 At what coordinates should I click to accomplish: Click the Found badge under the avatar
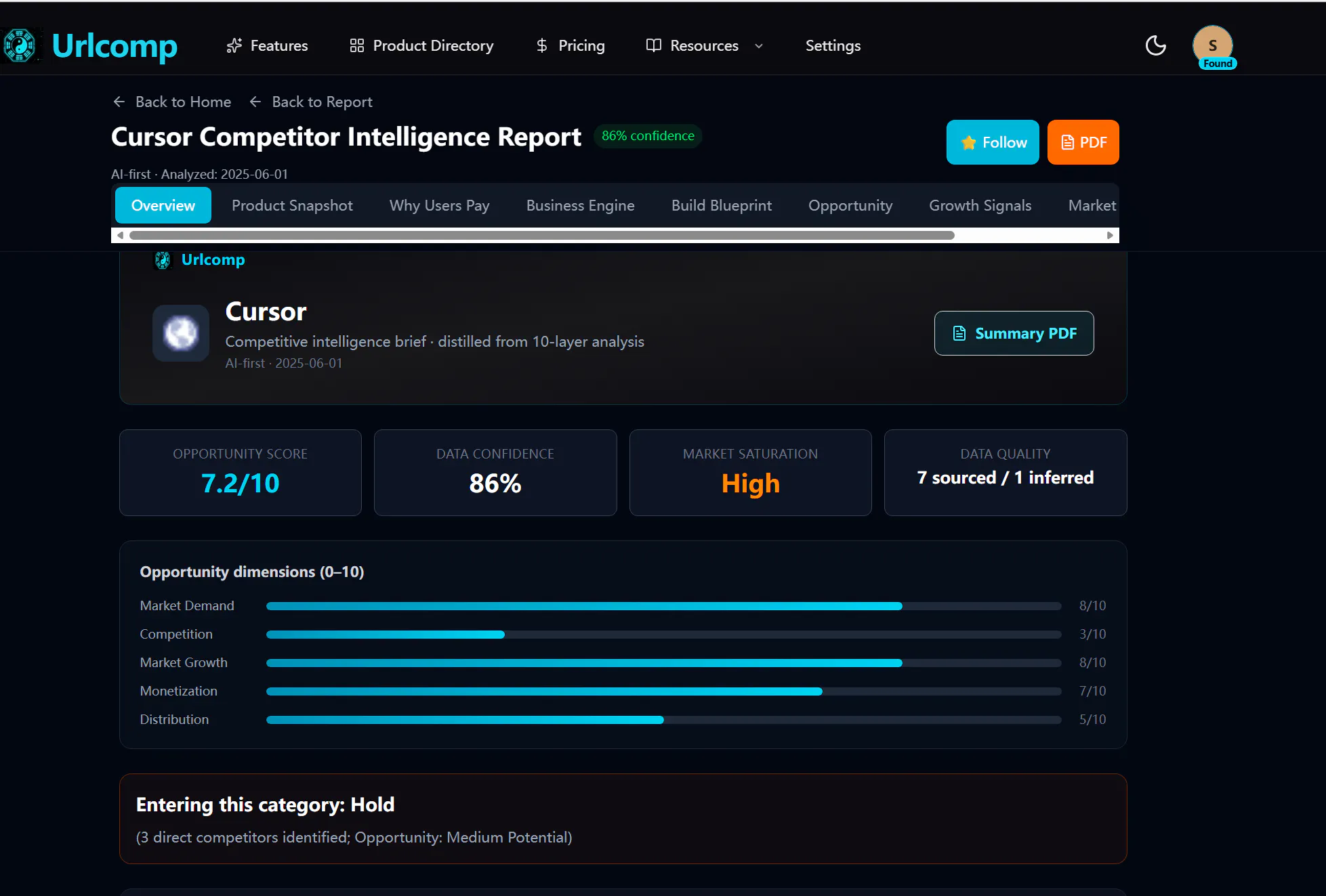tap(1218, 64)
